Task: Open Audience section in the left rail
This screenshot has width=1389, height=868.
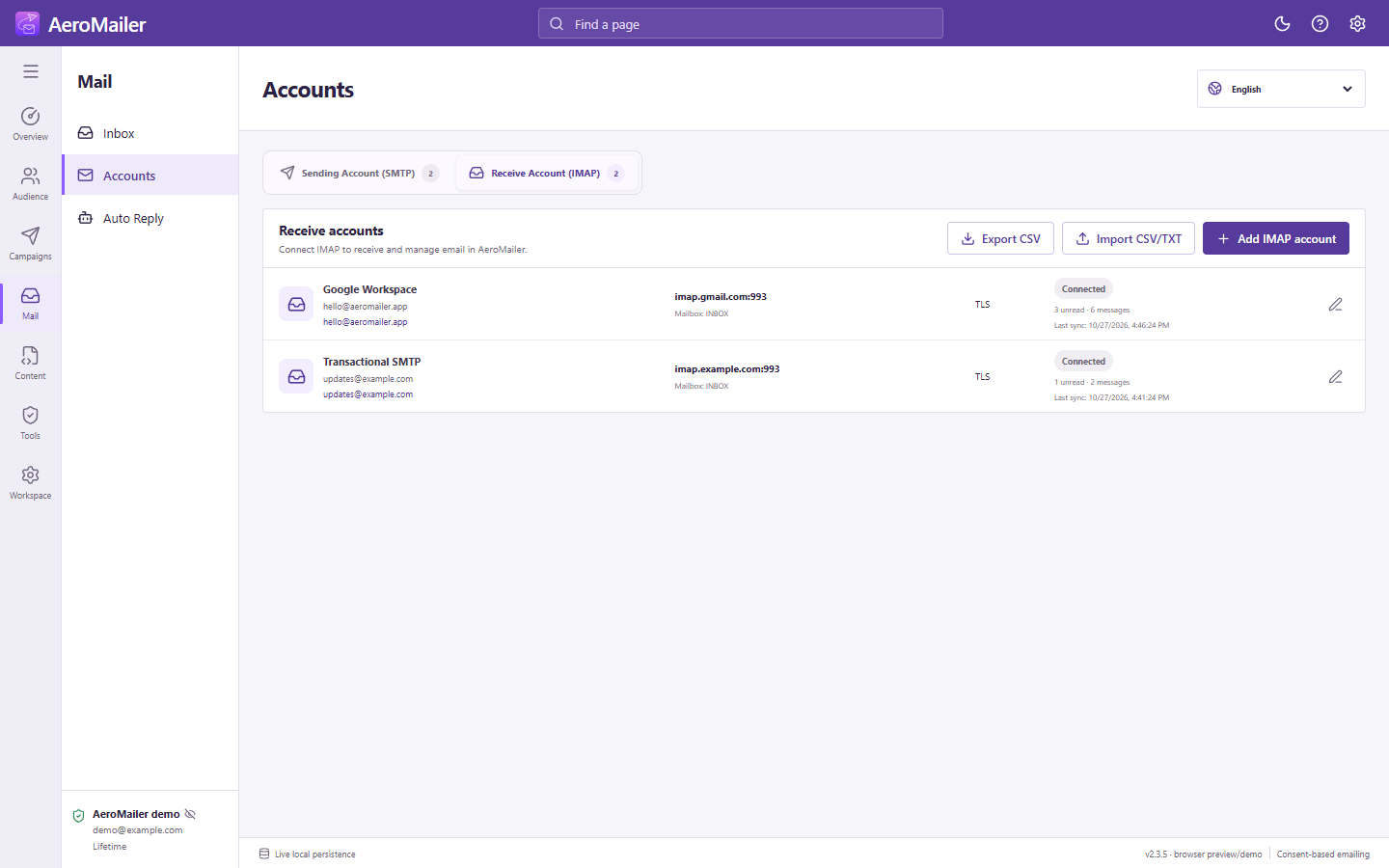Action: [31, 184]
